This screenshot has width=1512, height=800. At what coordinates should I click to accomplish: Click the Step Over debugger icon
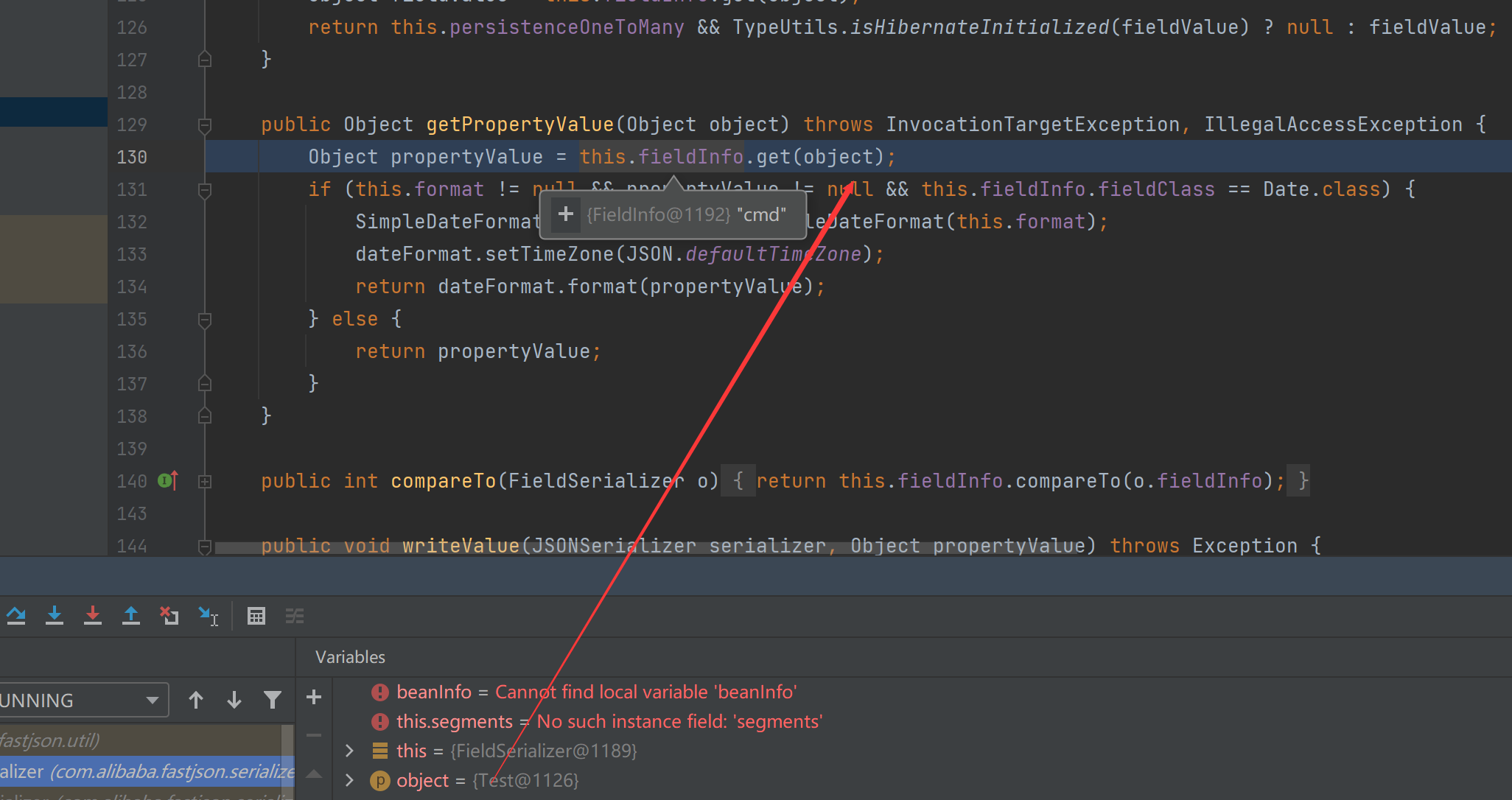[x=16, y=615]
